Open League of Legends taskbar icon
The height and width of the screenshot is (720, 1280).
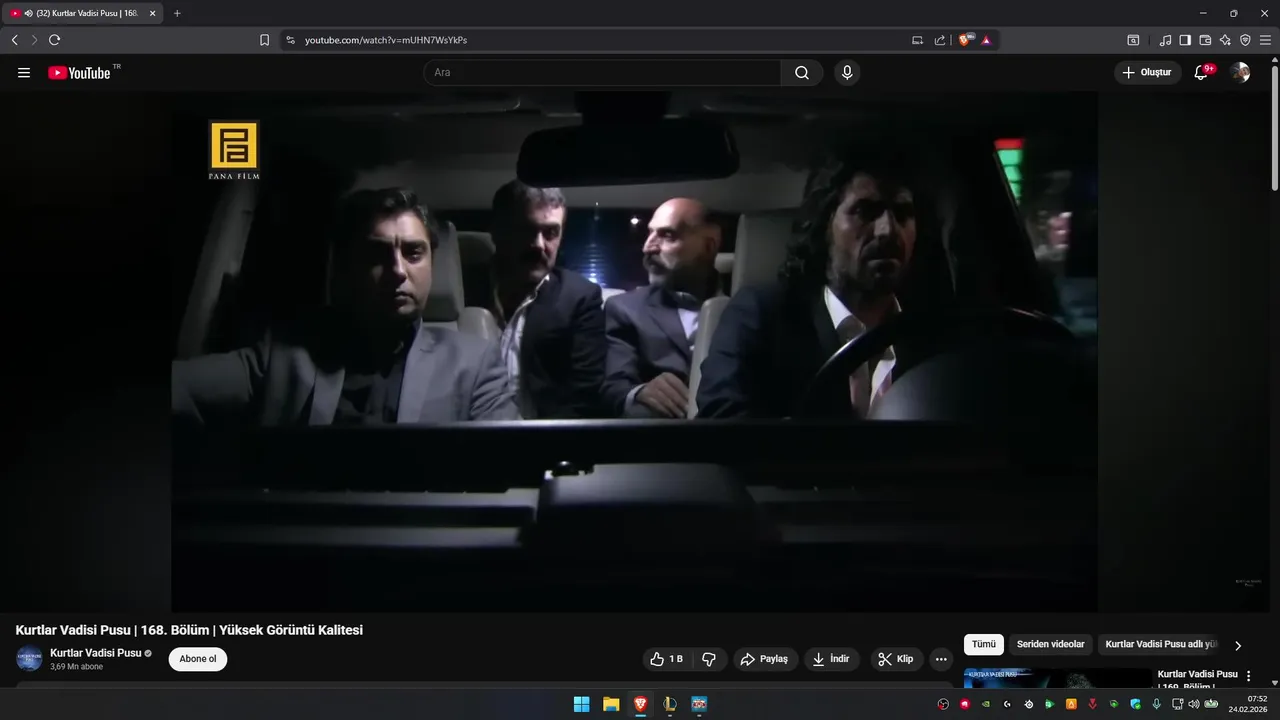click(670, 704)
